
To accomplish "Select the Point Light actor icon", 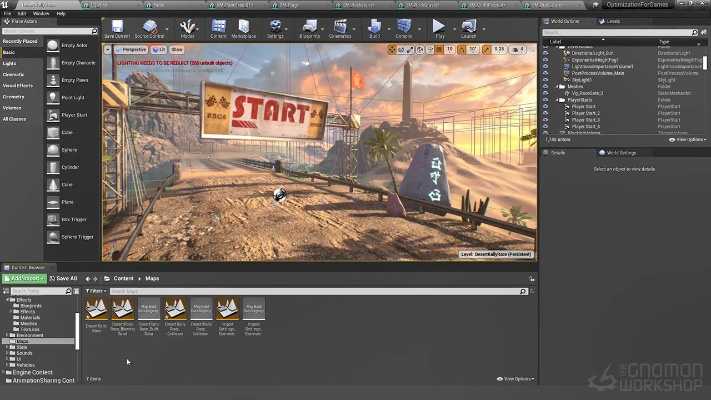I will 54,96.
